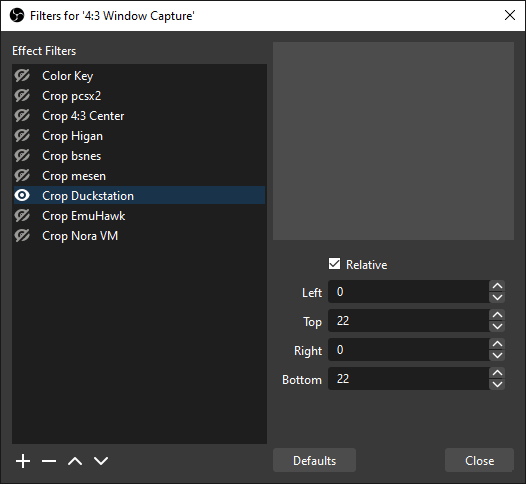Increase the Left crop value
The image size is (526, 484).
click(497, 286)
